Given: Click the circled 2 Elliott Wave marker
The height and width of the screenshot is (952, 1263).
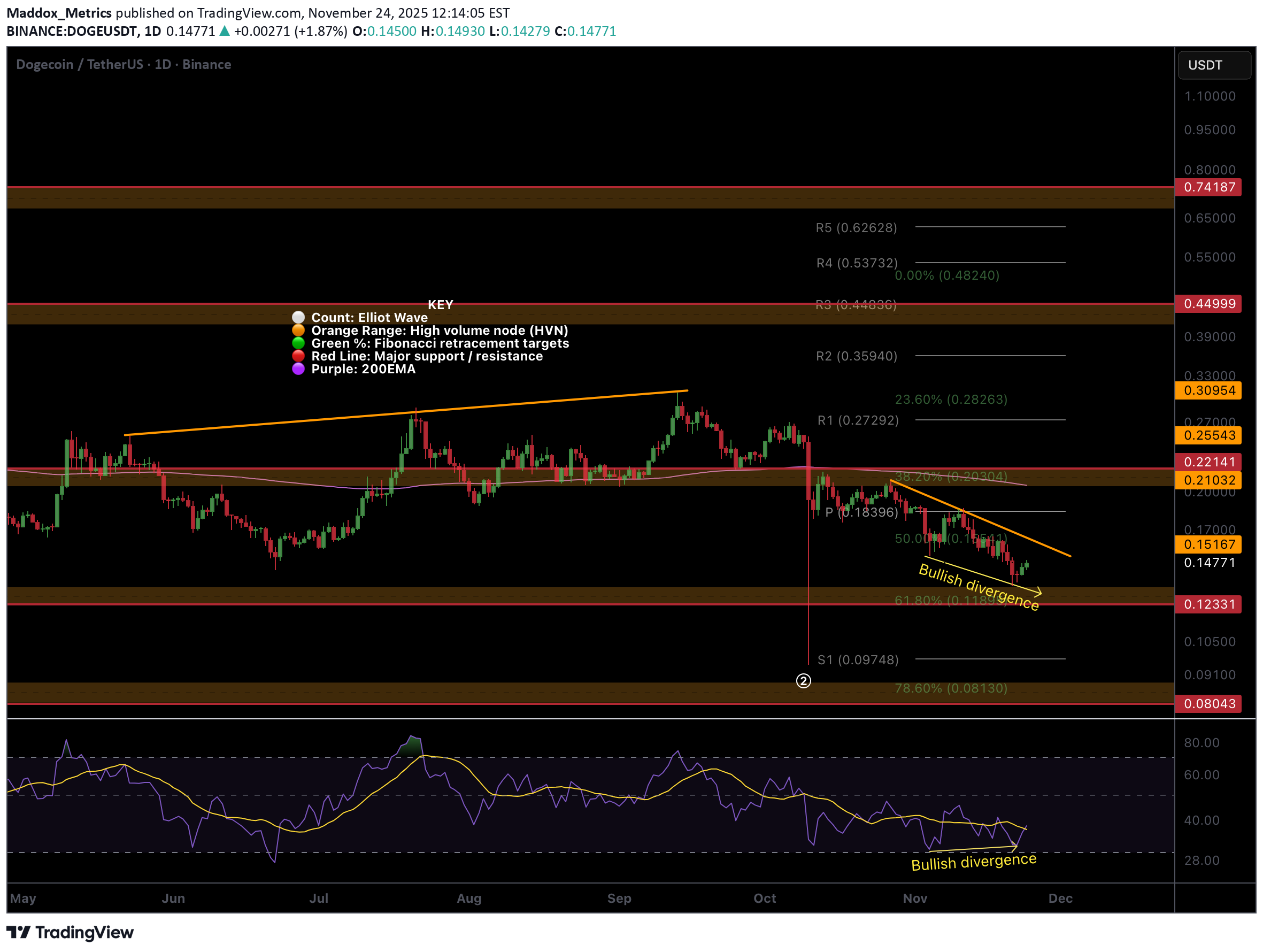Looking at the screenshot, I should coord(803,681).
